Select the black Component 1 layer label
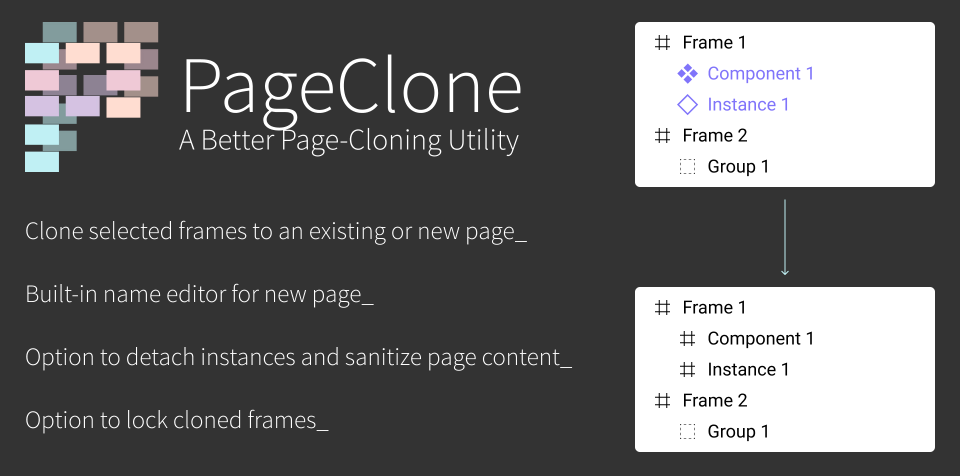 (761, 338)
